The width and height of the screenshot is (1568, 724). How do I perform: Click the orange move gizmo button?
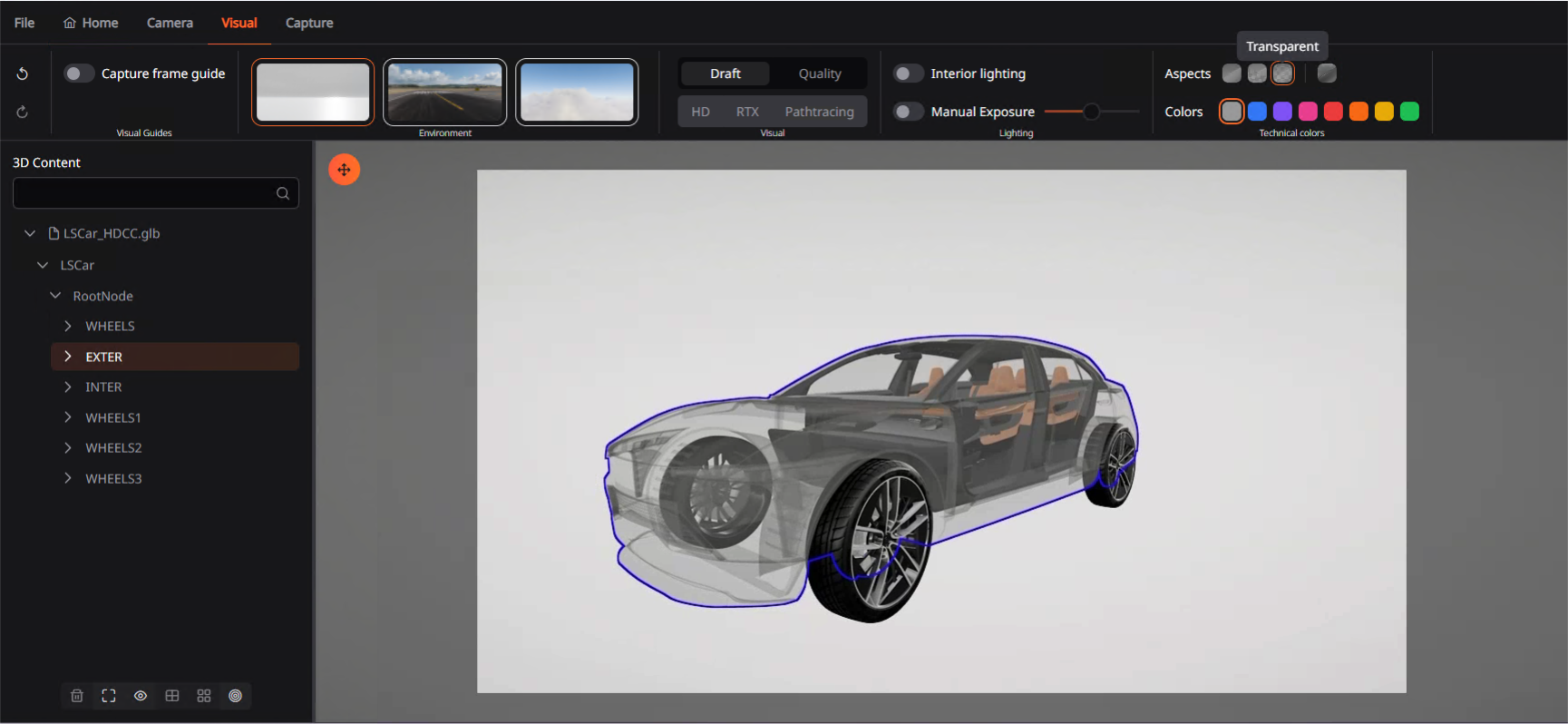344,170
